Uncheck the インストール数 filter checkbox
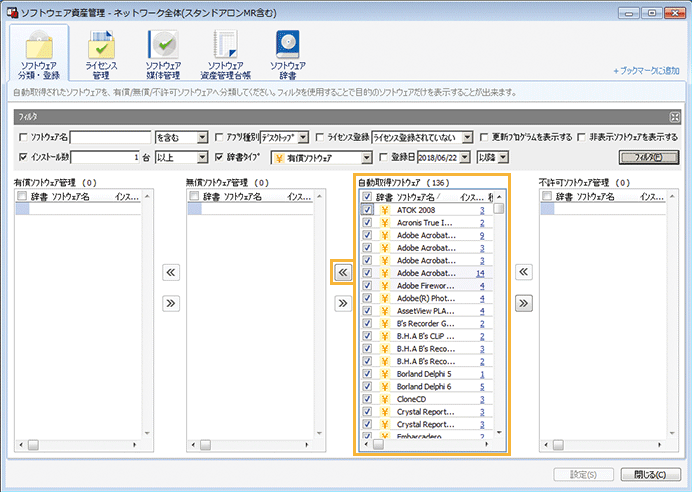The height and width of the screenshot is (492, 692). tap(23, 157)
